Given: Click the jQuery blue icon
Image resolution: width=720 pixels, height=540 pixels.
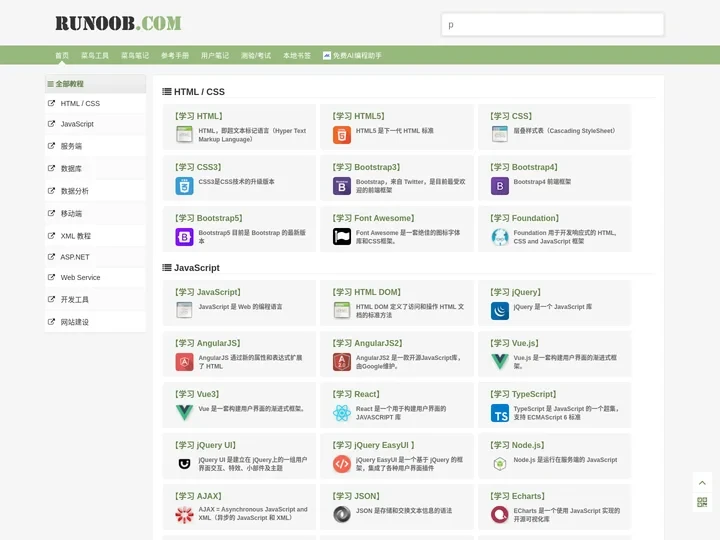Looking at the screenshot, I should point(500,311).
